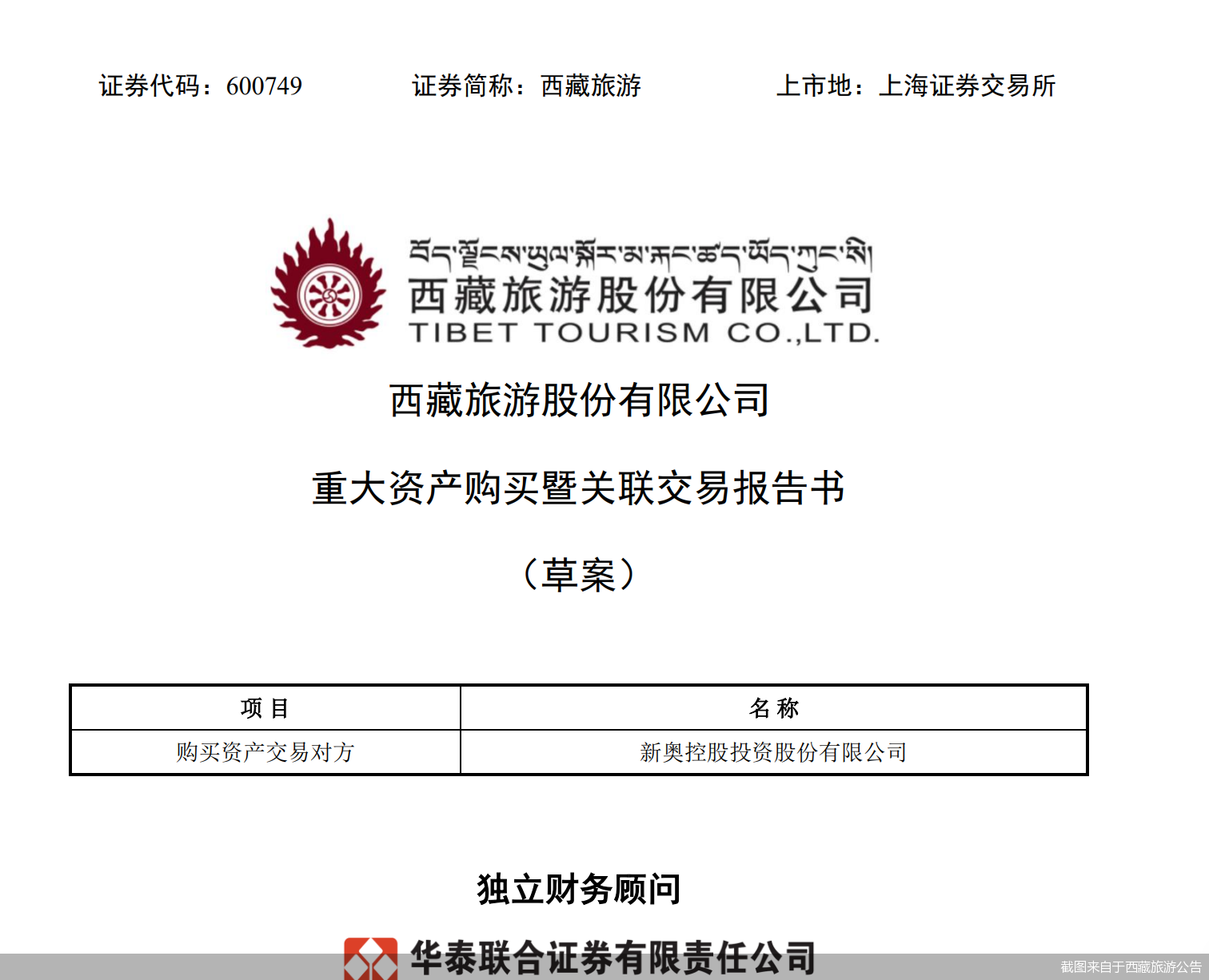The width and height of the screenshot is (1209, 980).
Task: Select the cell 新奥控股投资股份有限公司
Action: pos(774,752)
